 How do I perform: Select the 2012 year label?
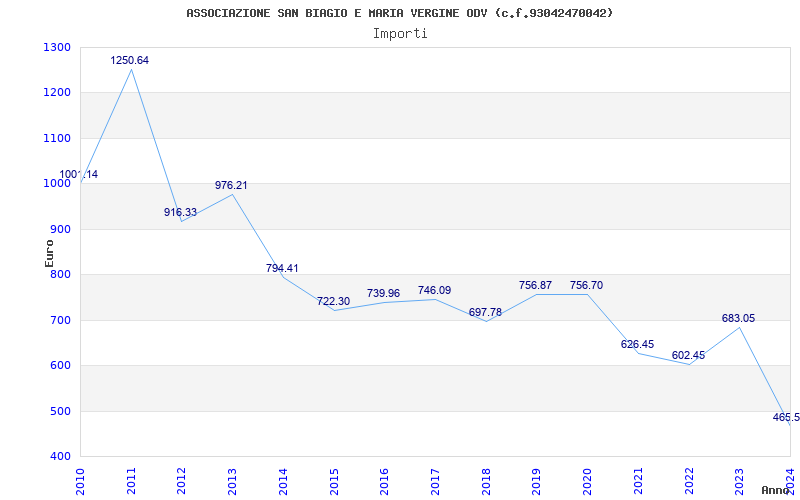[182, 482]
